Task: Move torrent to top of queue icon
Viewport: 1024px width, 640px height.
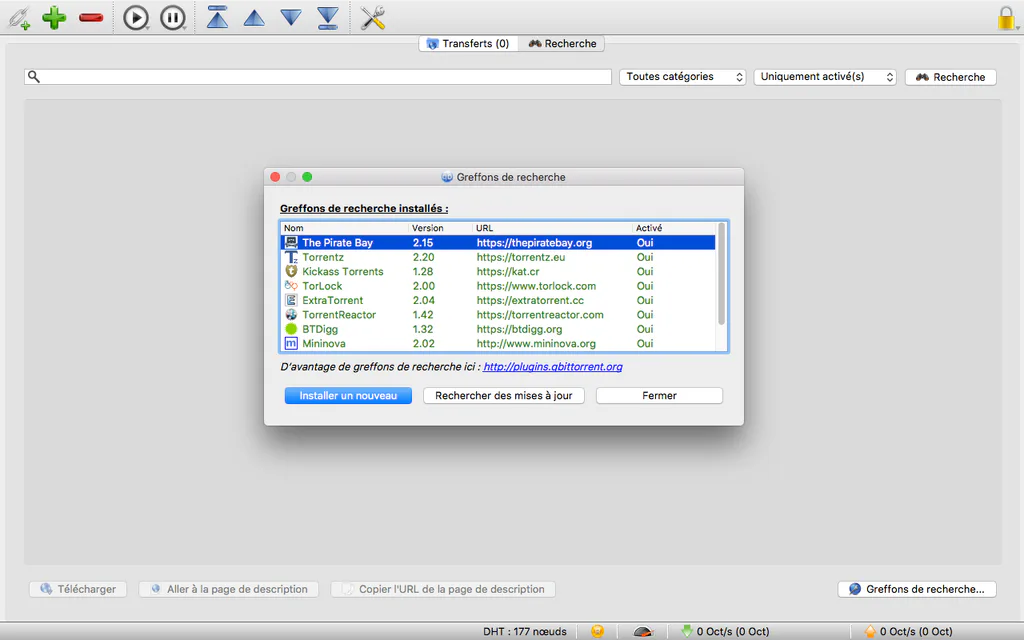Action: (217, 18)
